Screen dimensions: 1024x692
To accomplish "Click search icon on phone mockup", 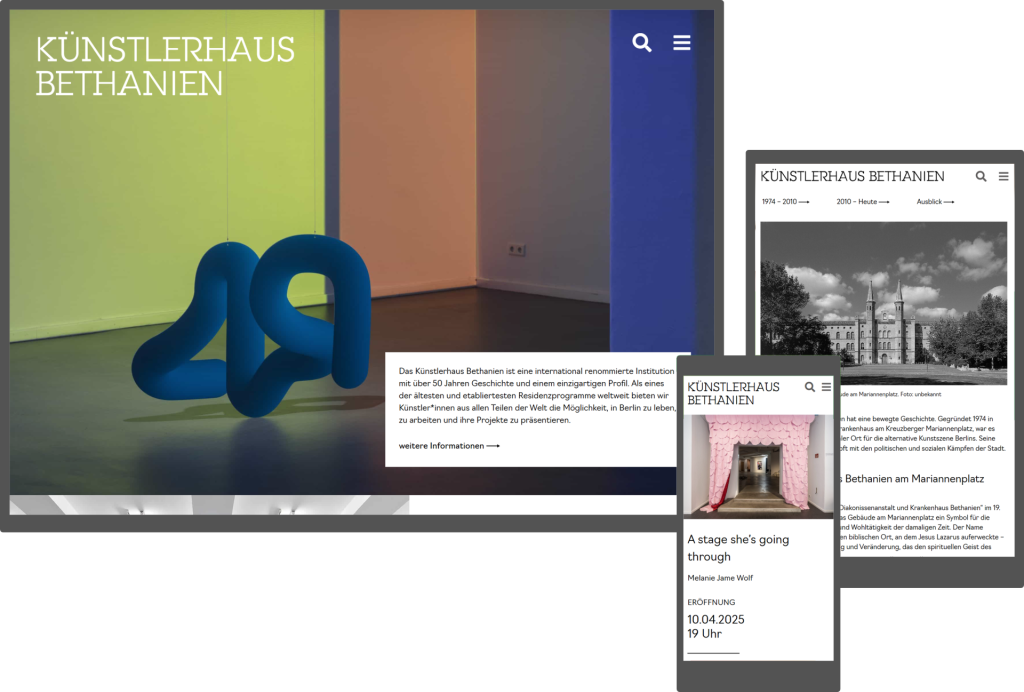I will [810, 387].
